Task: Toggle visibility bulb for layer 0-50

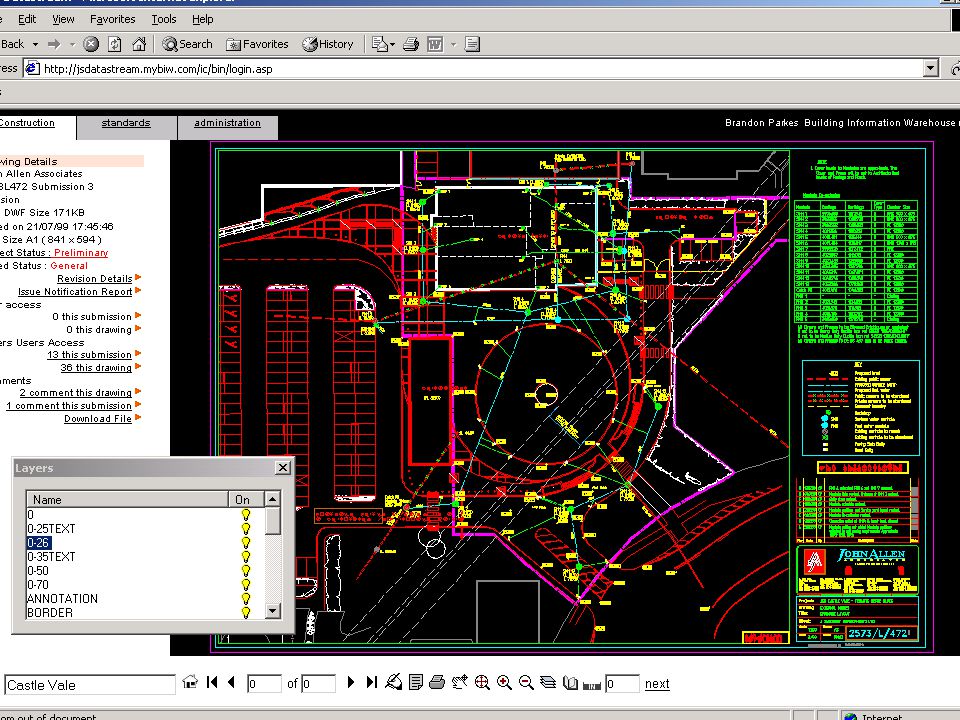Action: 246,571
